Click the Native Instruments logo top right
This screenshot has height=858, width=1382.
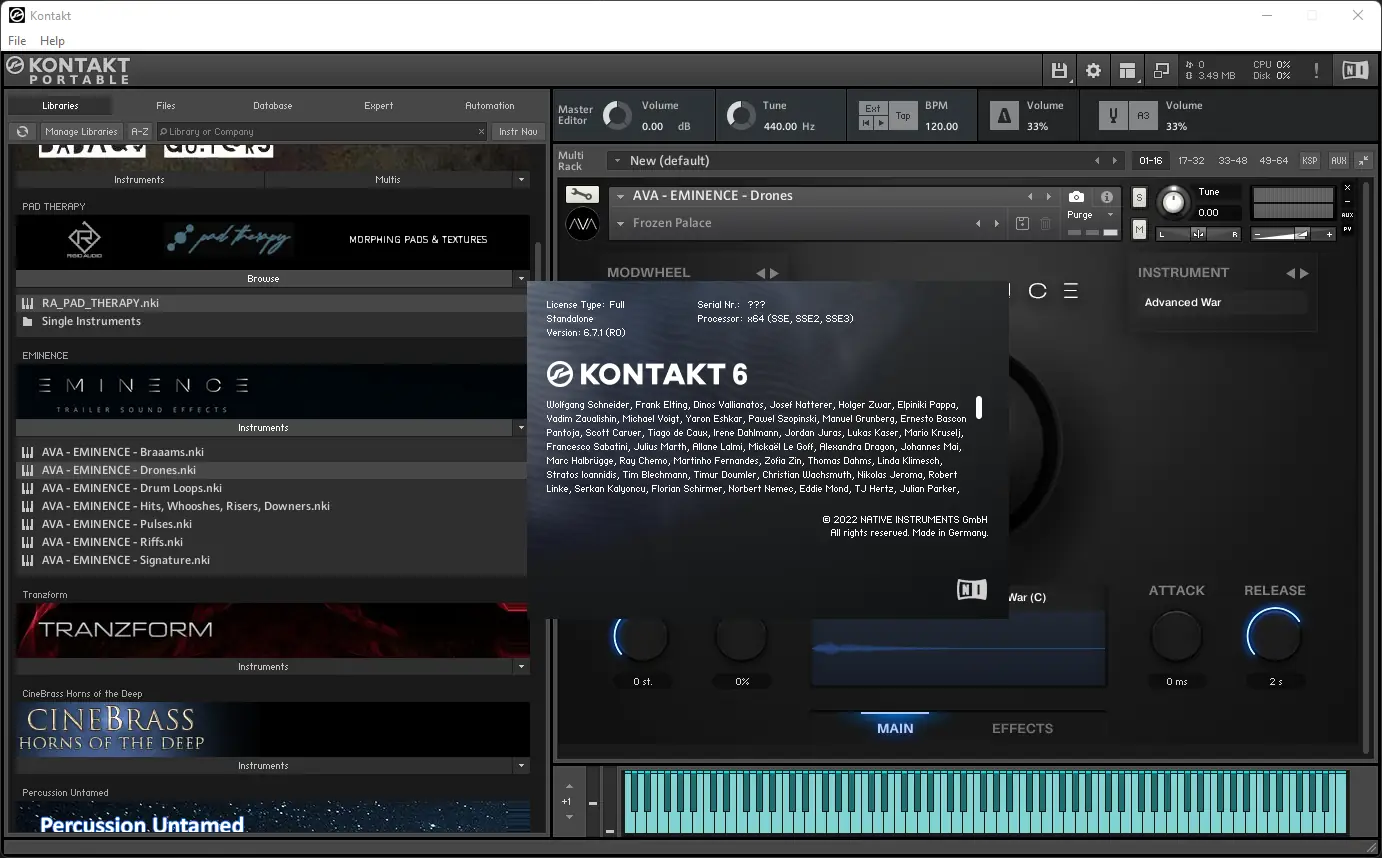click(x=1356, y=70)
